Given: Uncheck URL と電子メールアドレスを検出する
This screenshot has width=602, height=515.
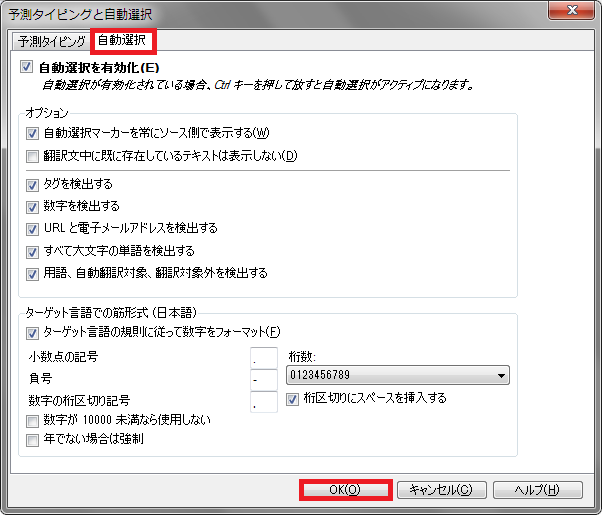Looking at the screenshot, I should (33, 228).
